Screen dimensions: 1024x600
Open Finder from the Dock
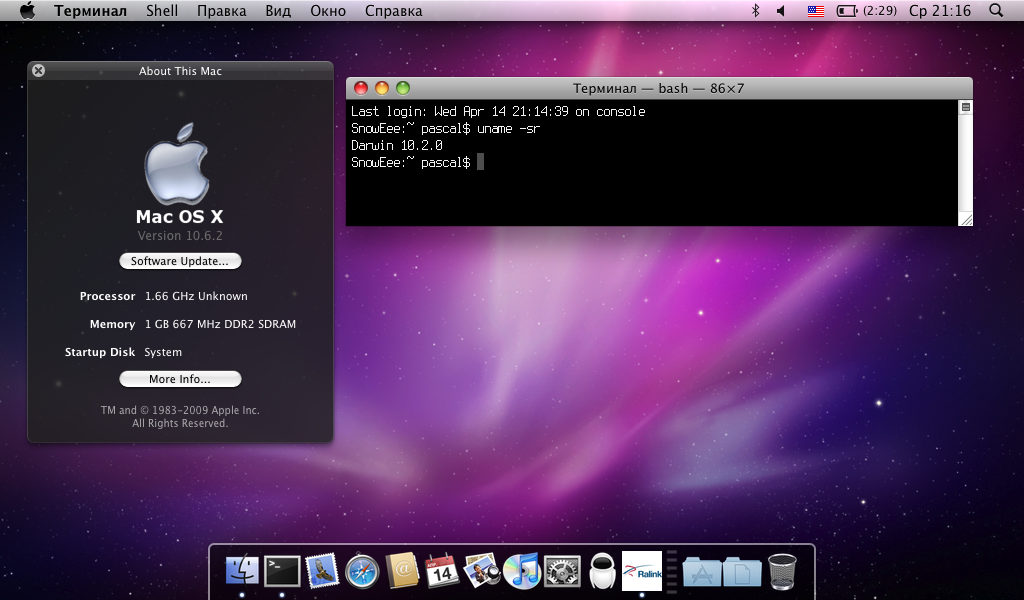click(242, 569)
